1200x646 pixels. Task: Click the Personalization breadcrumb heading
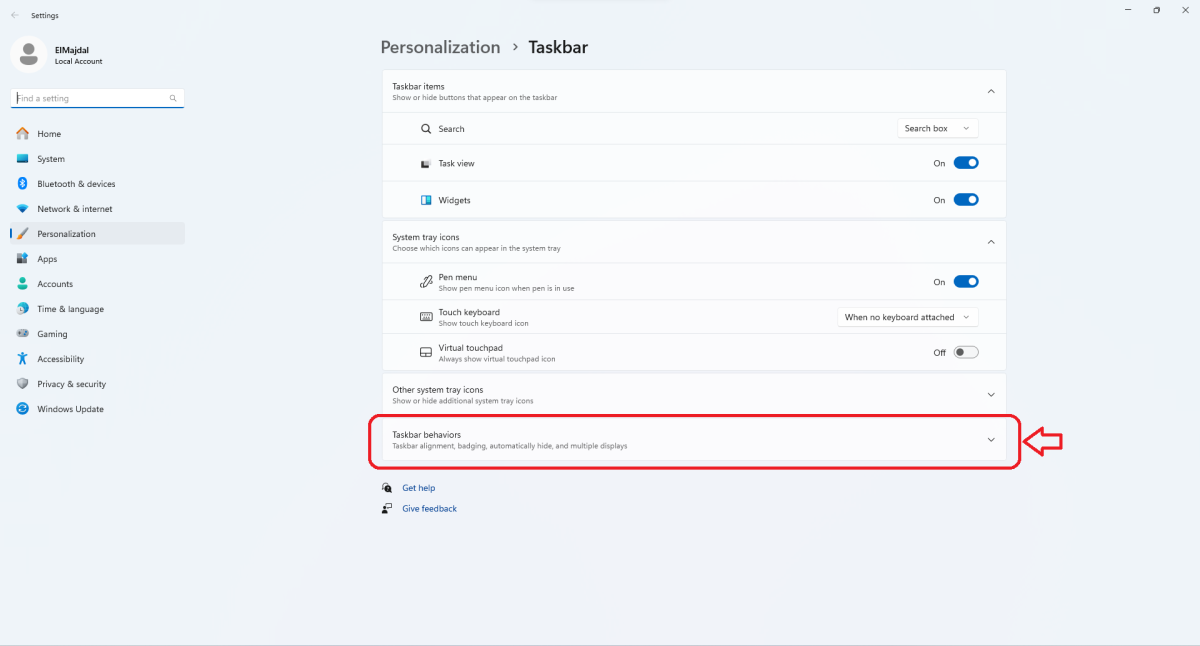pos(440,47)
